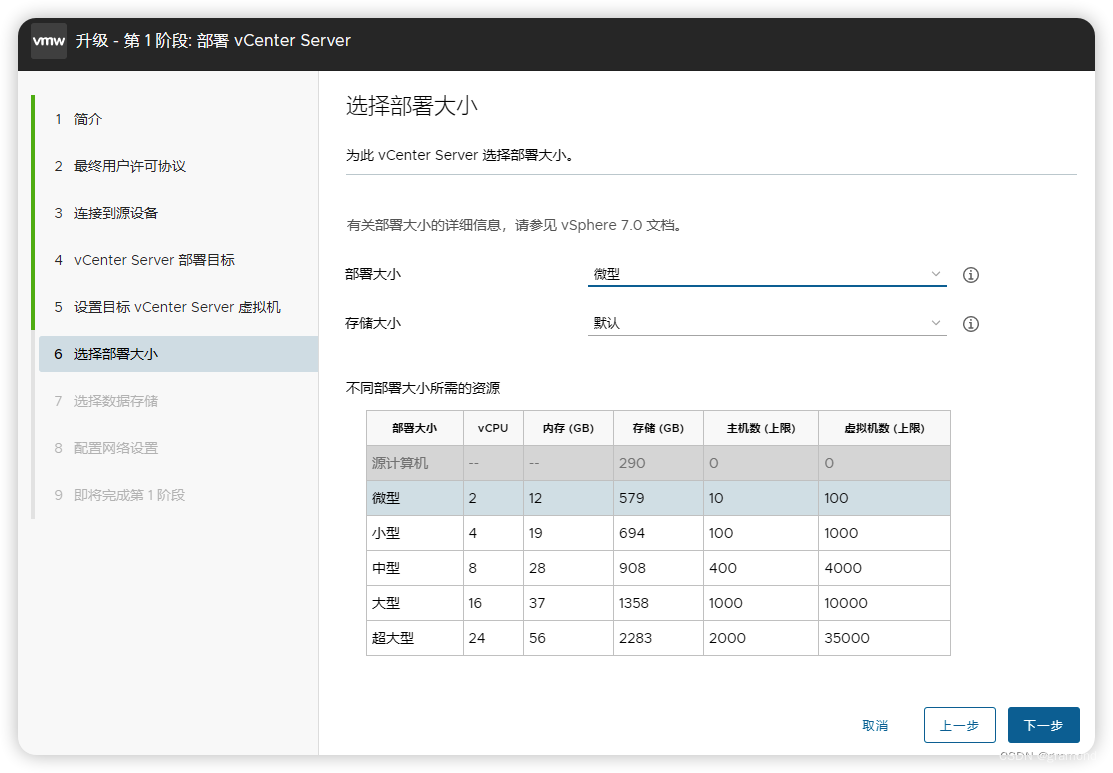Viewport: 1113px width, 773px height.
Task: Click storage value 1358 in 大型 row
Action: click(633, 603)
